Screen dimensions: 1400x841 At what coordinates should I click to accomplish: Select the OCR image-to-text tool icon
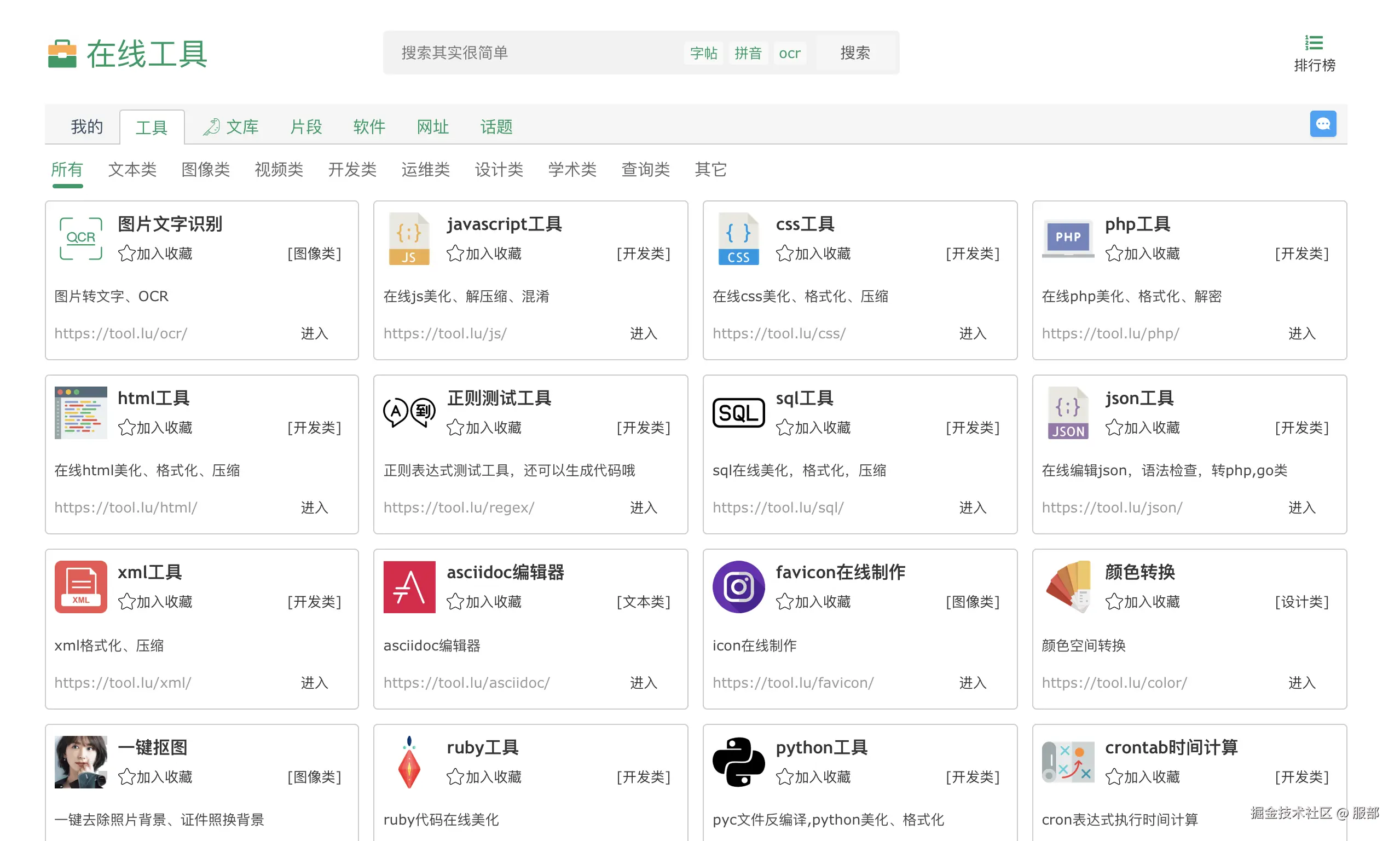pyautogui.click(x=80, y=238)
